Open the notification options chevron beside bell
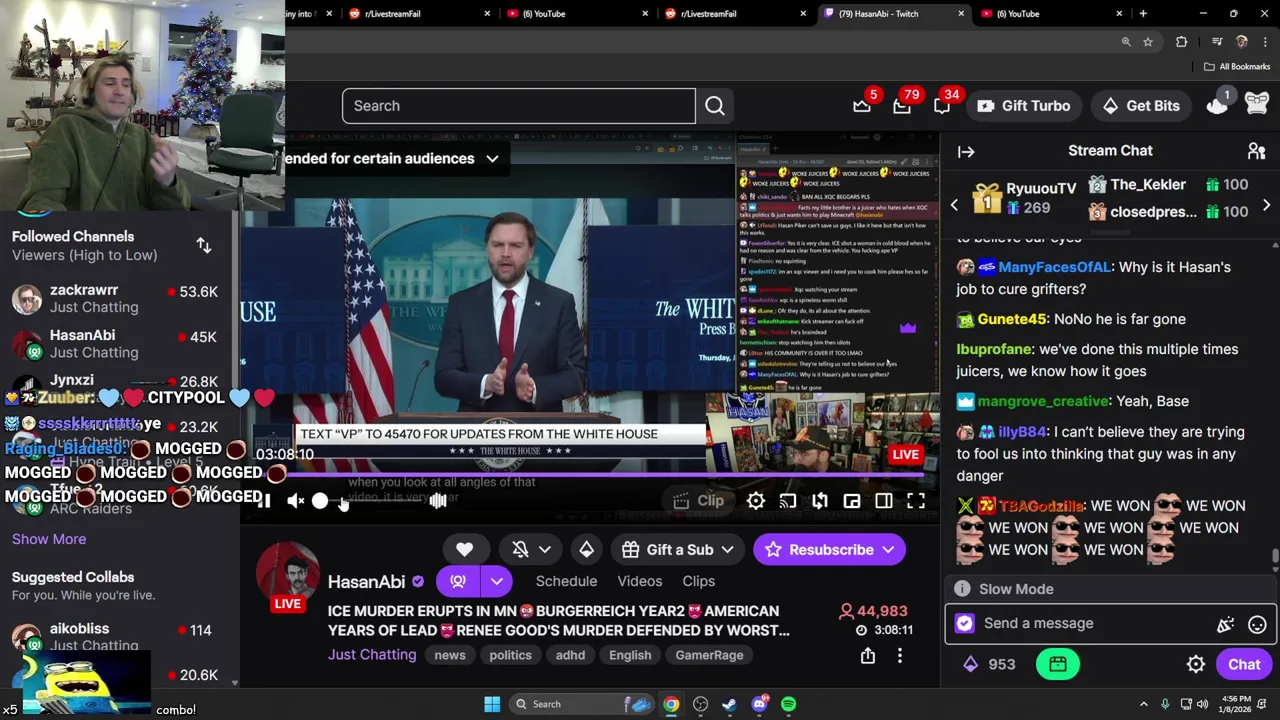 click(545, 549)
